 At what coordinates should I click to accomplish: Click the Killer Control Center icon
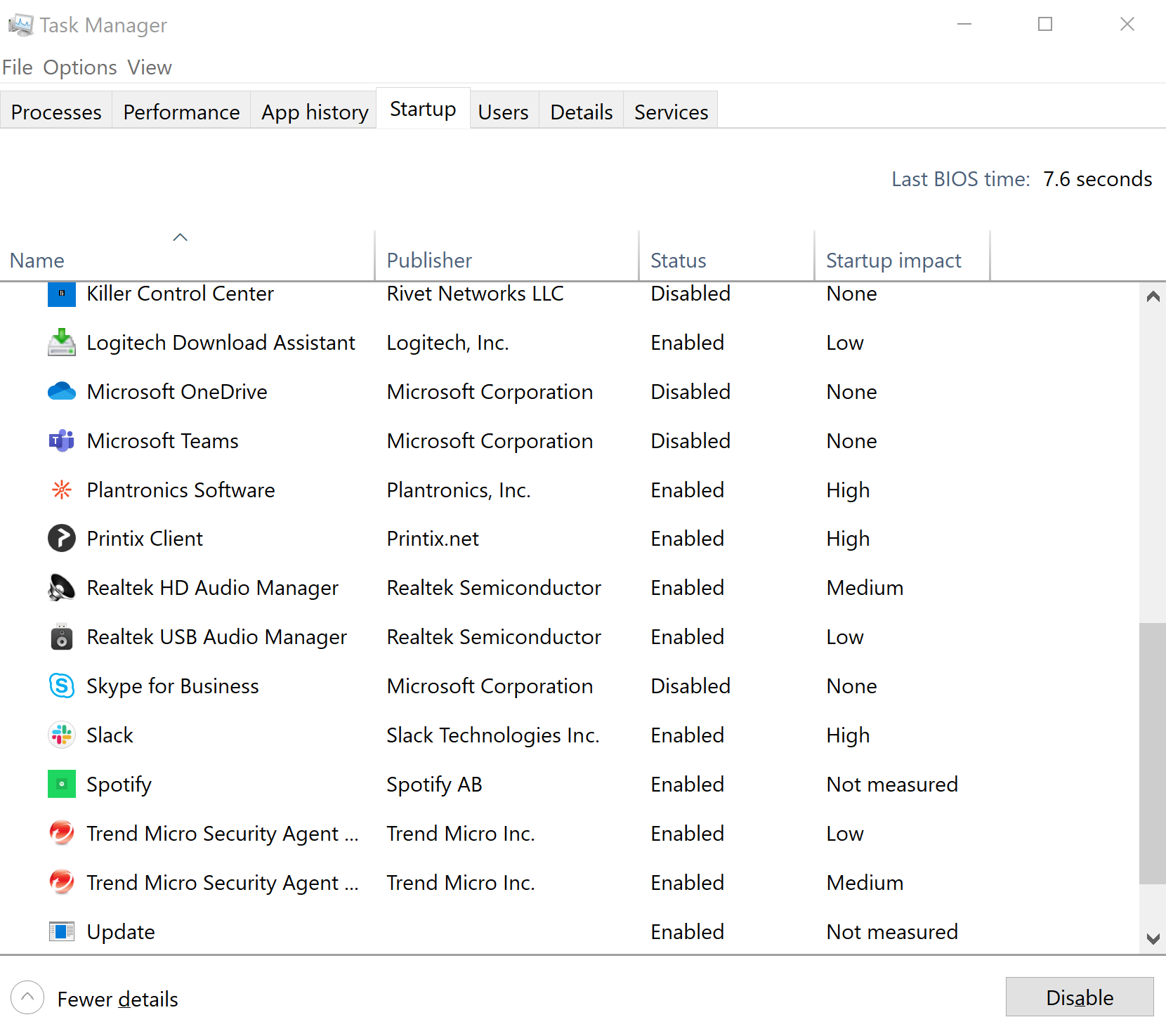pos(62,294)
